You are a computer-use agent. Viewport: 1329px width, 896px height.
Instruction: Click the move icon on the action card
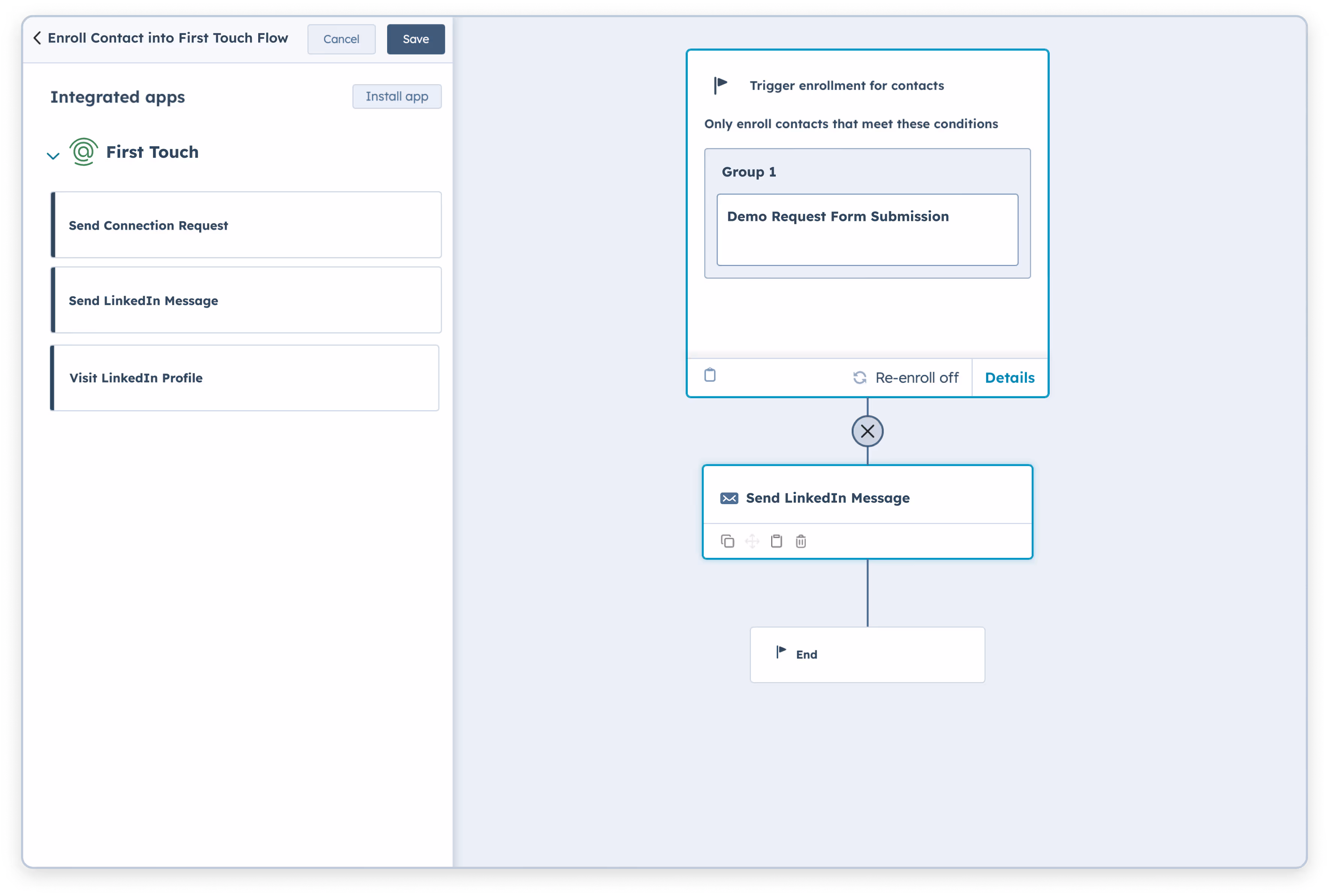[x=752, y=541]
